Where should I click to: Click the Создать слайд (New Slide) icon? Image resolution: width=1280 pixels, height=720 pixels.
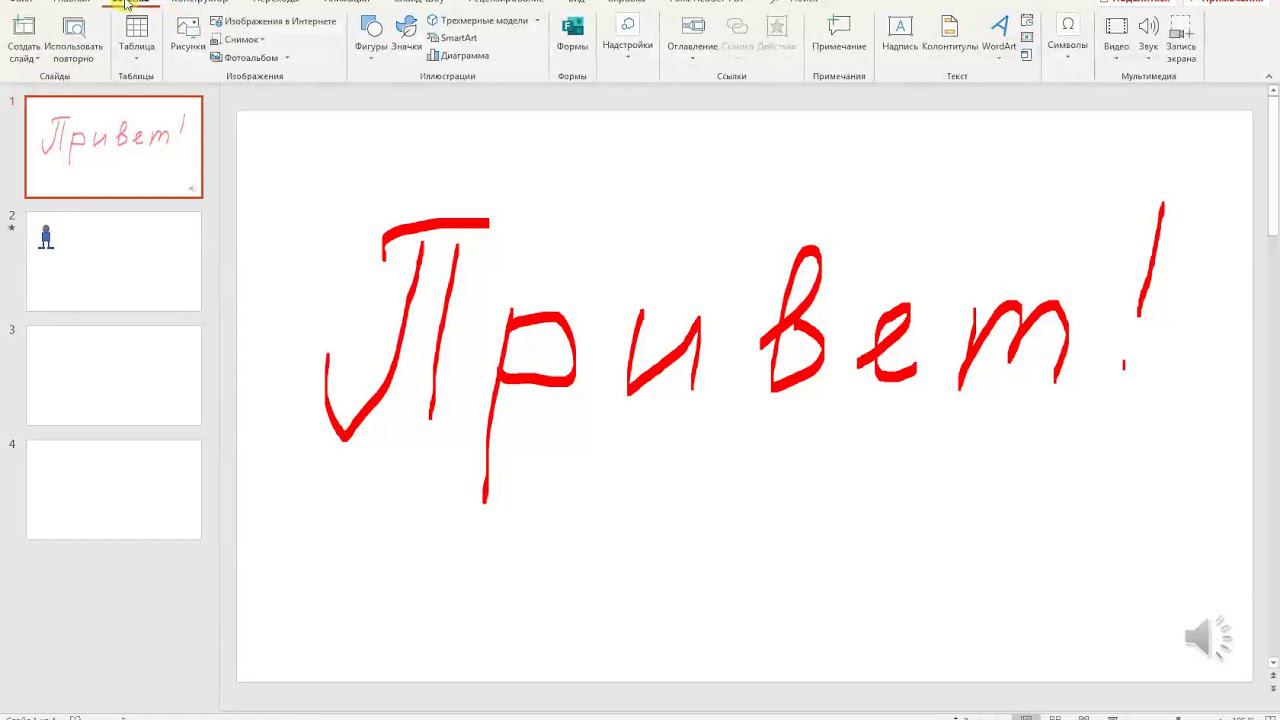(x=23, y=27)
